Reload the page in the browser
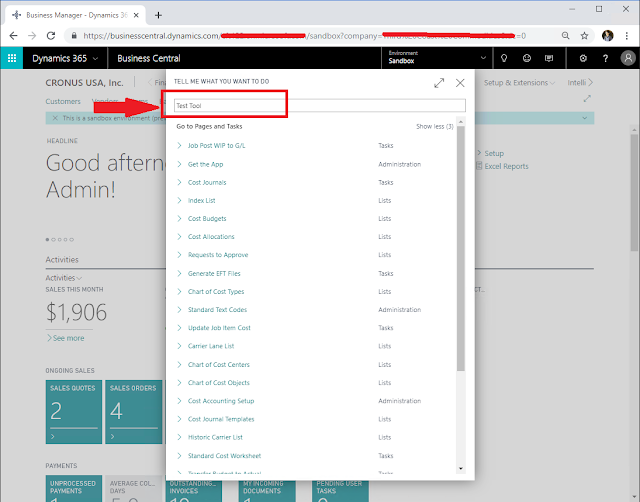The width and height of the screenshot is (640, 502). point(51,36)
